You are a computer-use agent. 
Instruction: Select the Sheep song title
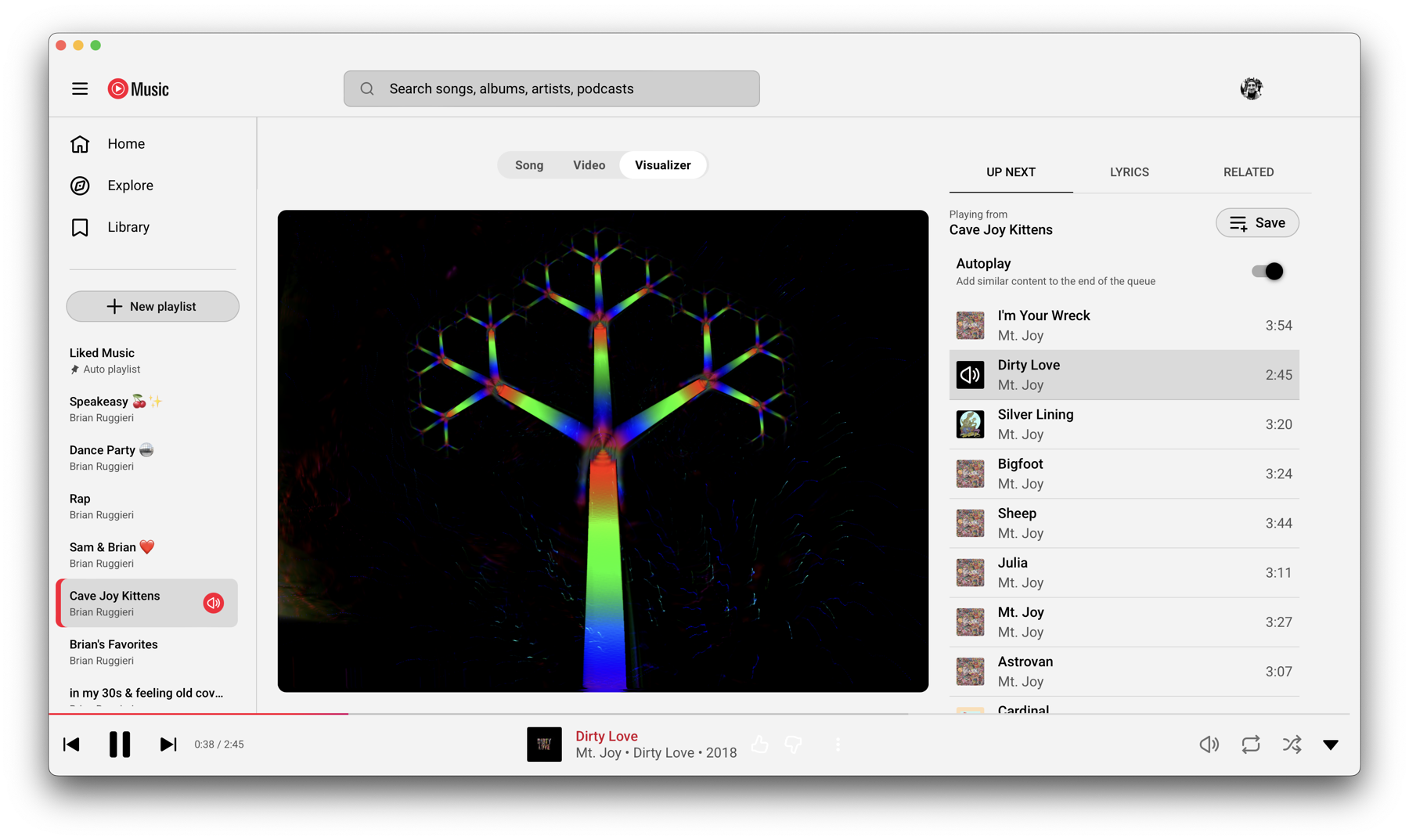[x=1017, y=514]
